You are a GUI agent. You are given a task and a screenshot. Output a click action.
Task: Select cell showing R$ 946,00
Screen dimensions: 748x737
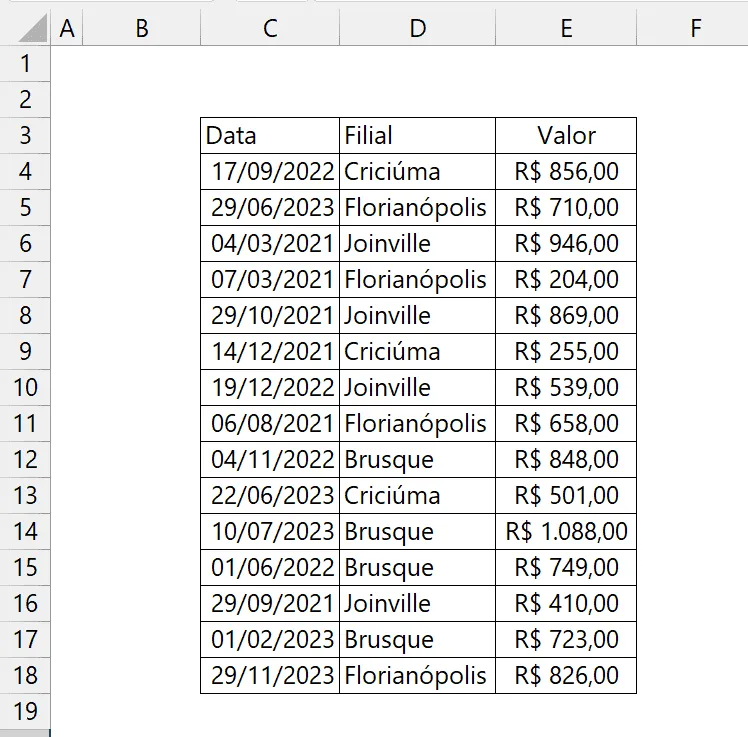pyautogui.click(x=566, y=243)
